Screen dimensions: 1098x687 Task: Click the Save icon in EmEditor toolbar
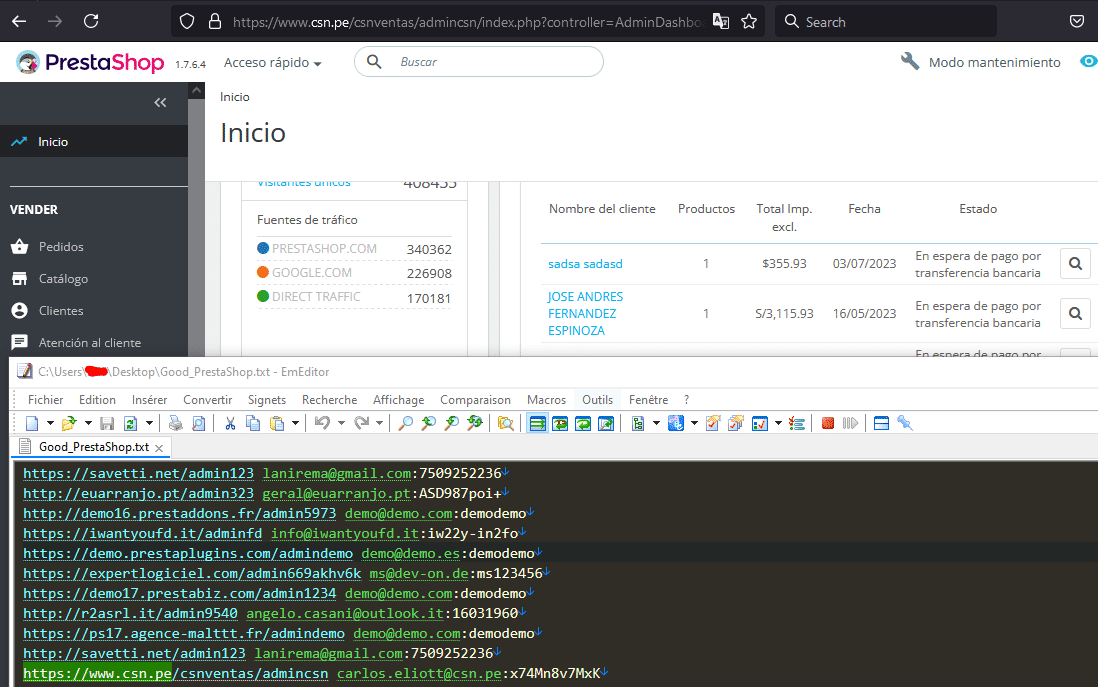point(107,423)
